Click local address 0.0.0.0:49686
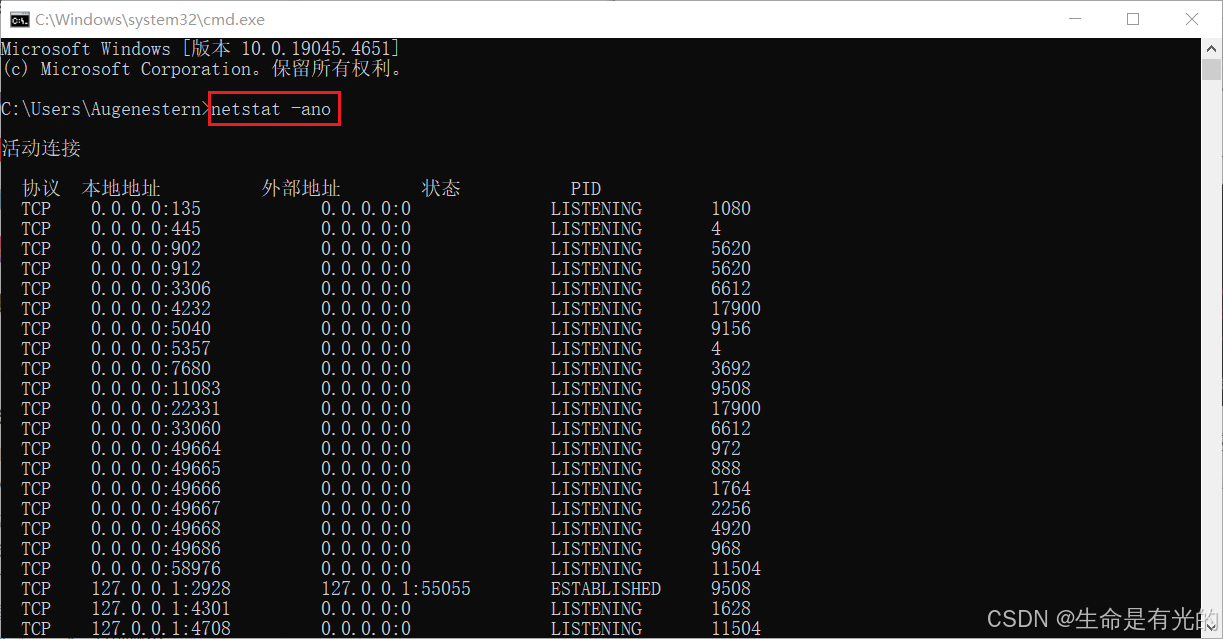Screen dimensions: 1223x639 [x=156, y=549]
